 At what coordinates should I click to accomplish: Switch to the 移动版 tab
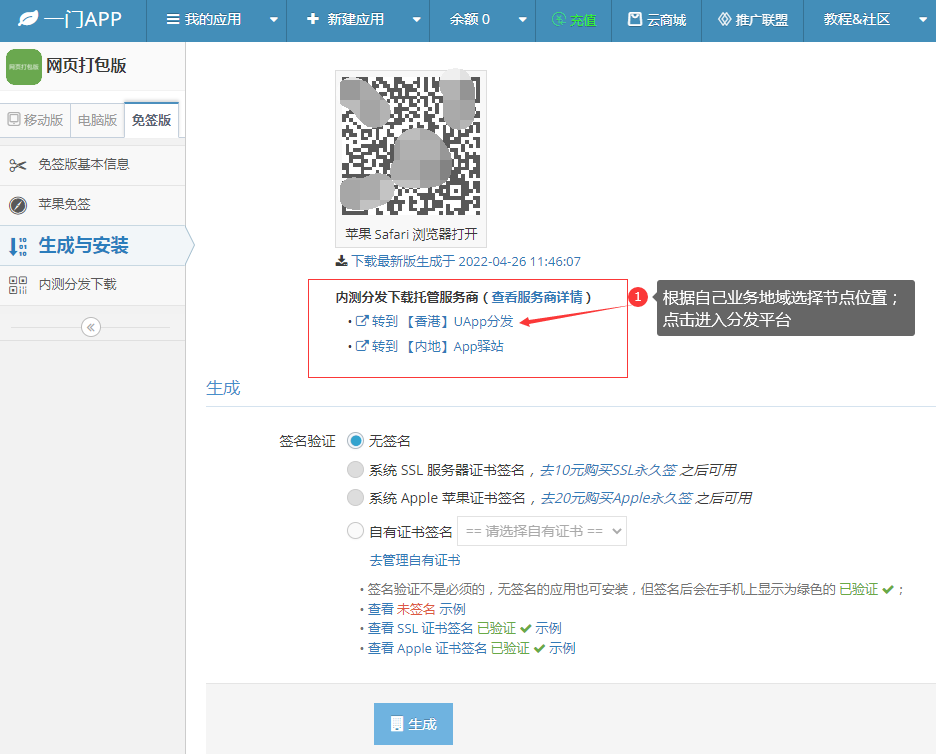35,120
